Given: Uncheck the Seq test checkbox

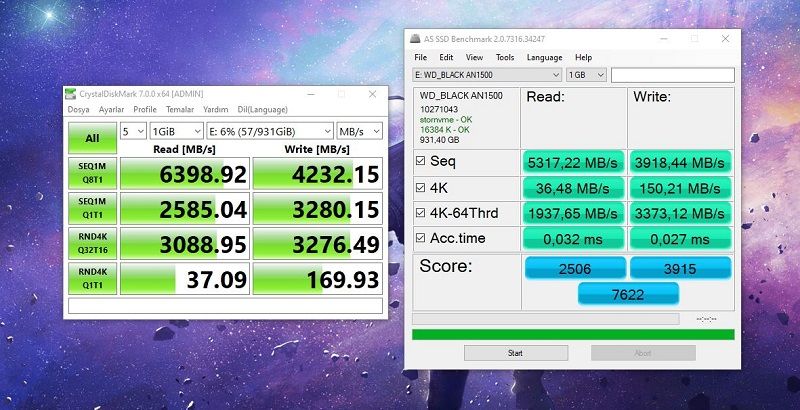Looking at the screenshot, I should tap(420, 161).
